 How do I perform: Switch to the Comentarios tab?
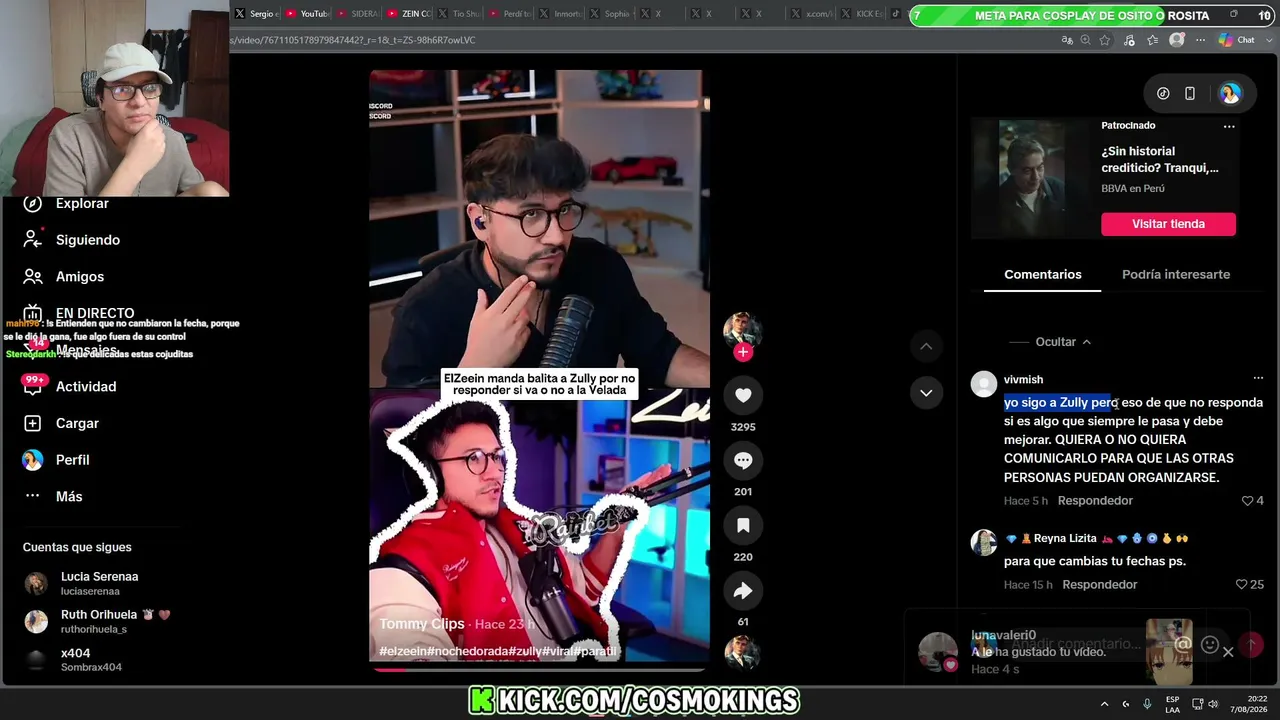(x=1043, y=274)
